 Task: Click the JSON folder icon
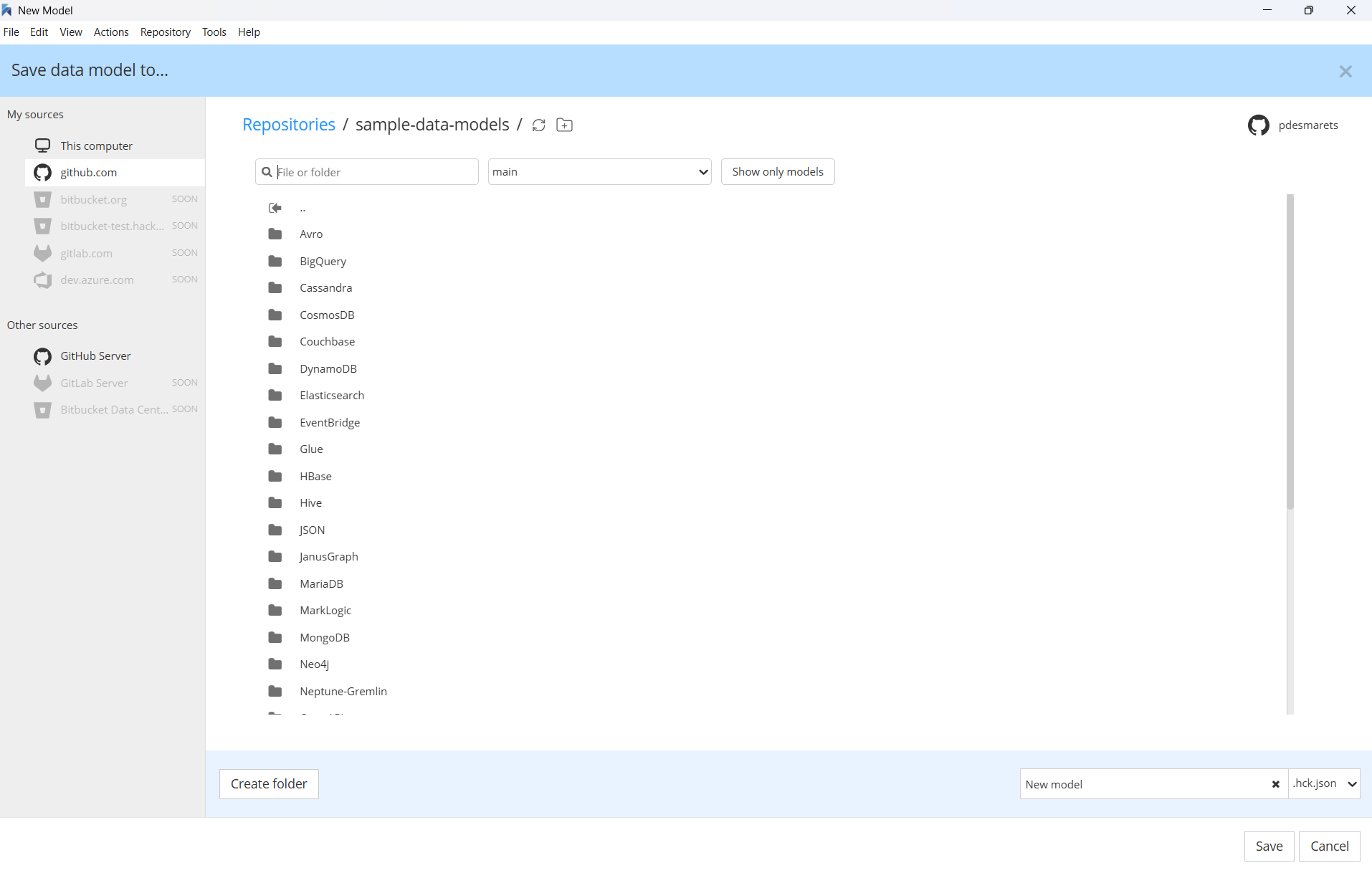pos(275,530)
